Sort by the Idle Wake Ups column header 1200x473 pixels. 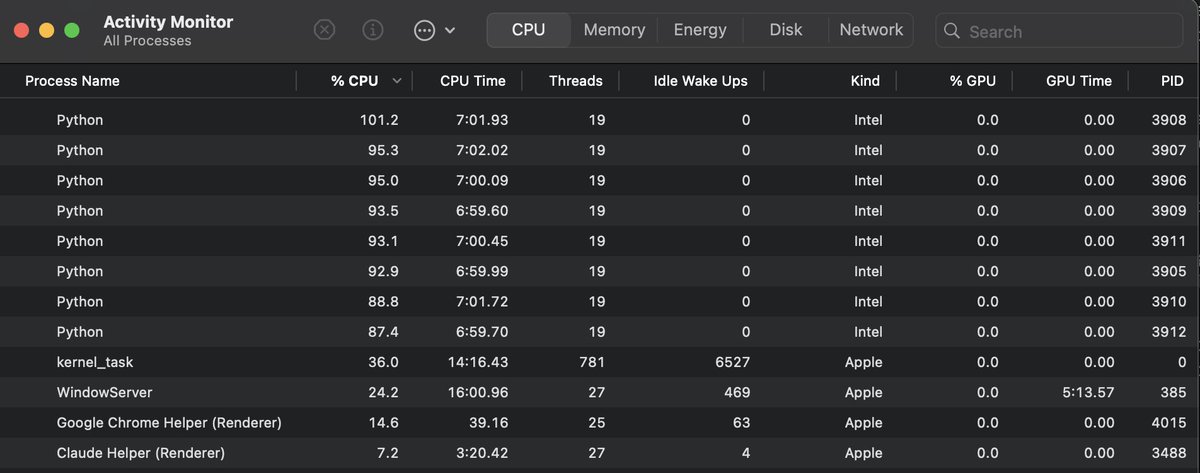click(x=700, y=81)
